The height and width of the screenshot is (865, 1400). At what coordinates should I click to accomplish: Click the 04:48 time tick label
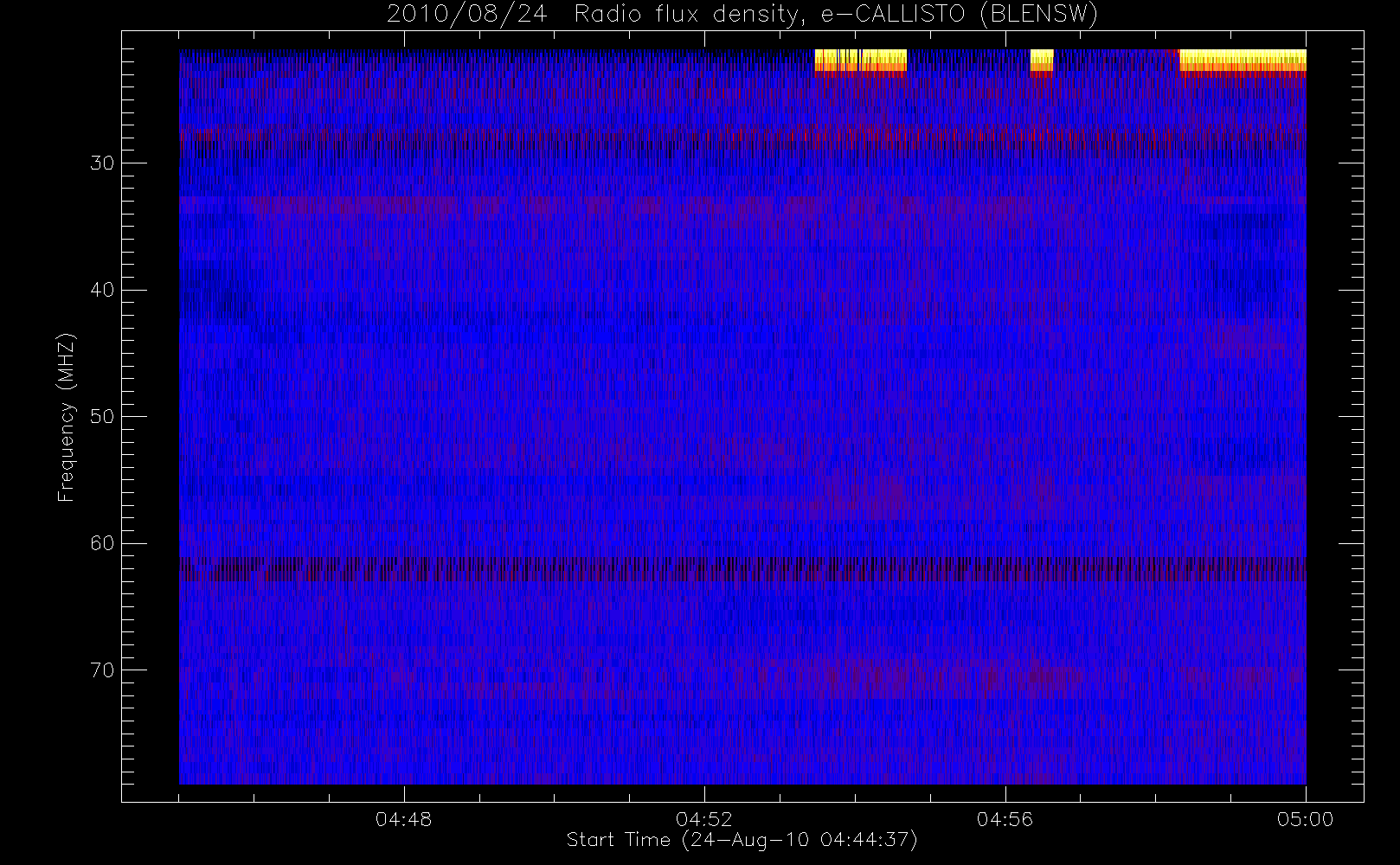[403, 818]
